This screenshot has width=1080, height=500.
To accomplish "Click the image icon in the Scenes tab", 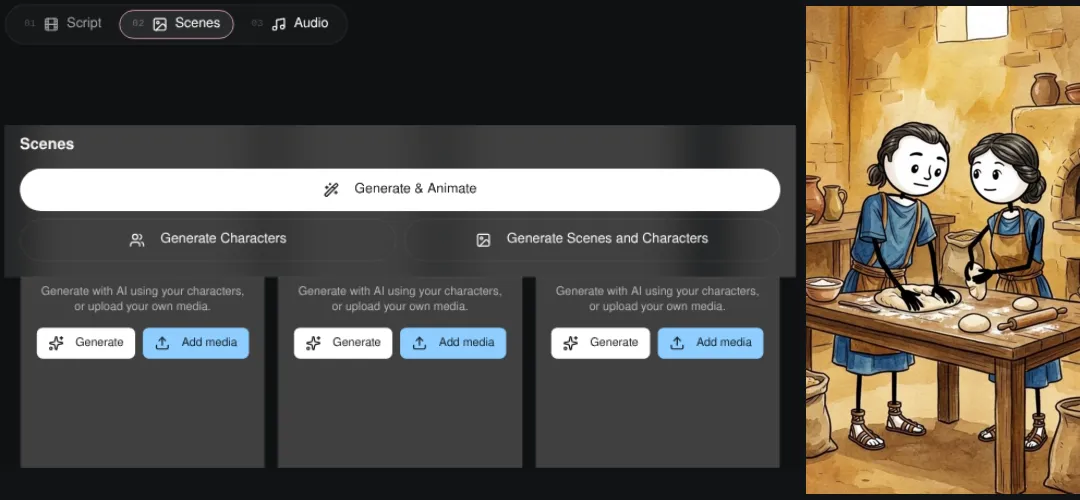I will [x=160, y=24].
